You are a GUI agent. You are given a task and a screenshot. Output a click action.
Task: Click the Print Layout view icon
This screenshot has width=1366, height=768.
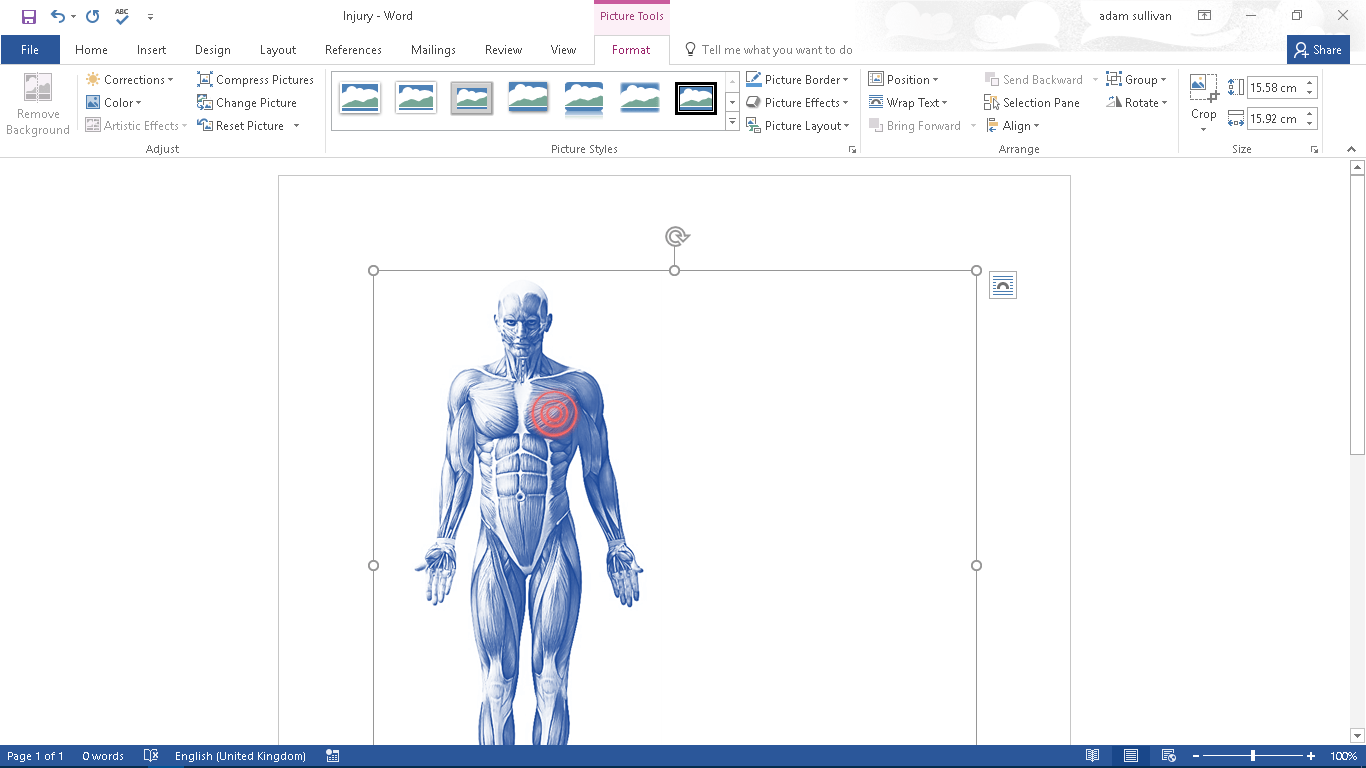click(1130, 755)
